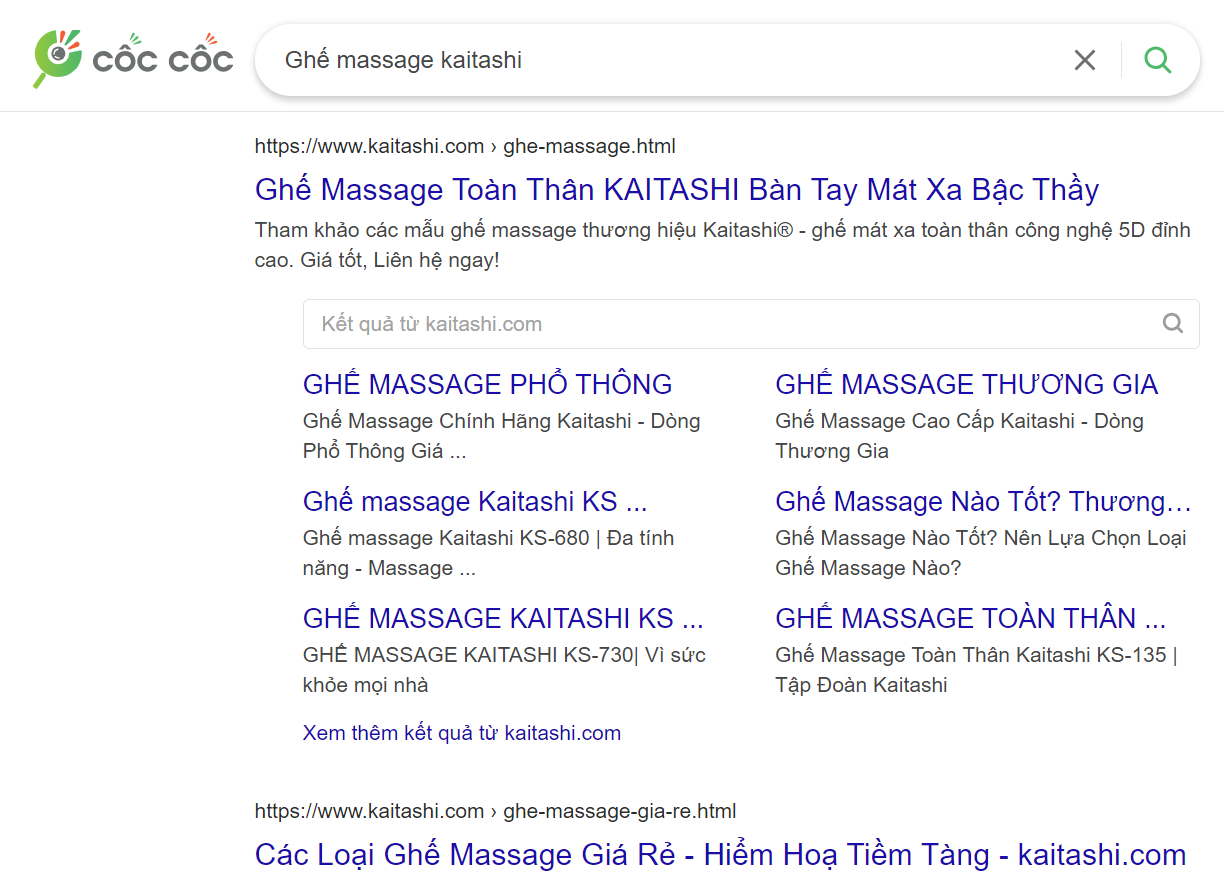Click the 'KS-680 | Đa tính năng' description
The height and width of the screenshot is (874, 1224).
point(489,553)
